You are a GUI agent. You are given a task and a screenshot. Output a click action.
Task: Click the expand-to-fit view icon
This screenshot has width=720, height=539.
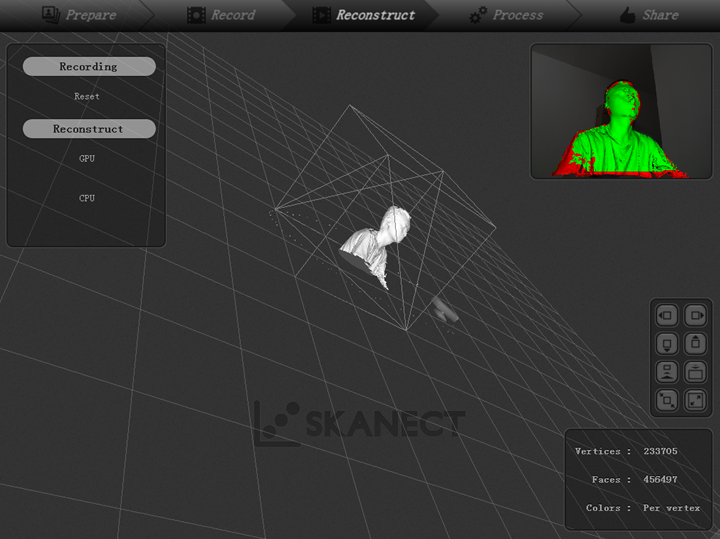click(x=695, y=400)
